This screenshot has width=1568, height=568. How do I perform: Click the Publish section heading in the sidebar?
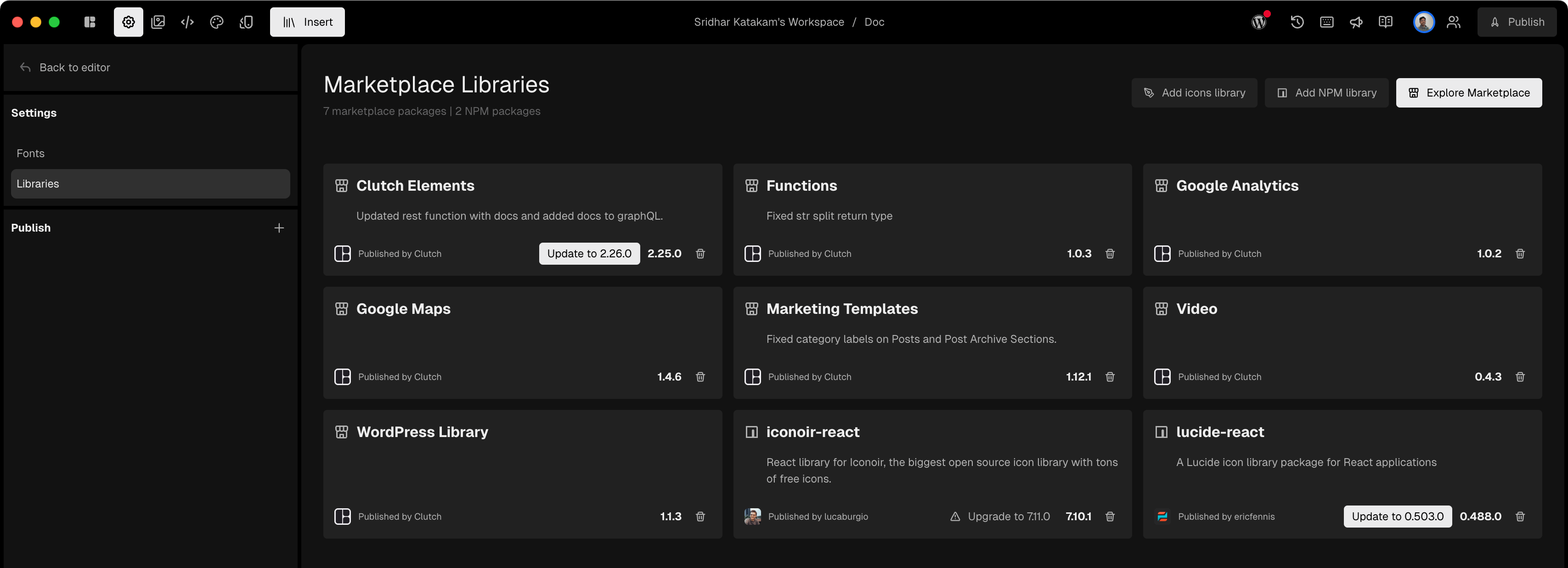pos(30,227)
